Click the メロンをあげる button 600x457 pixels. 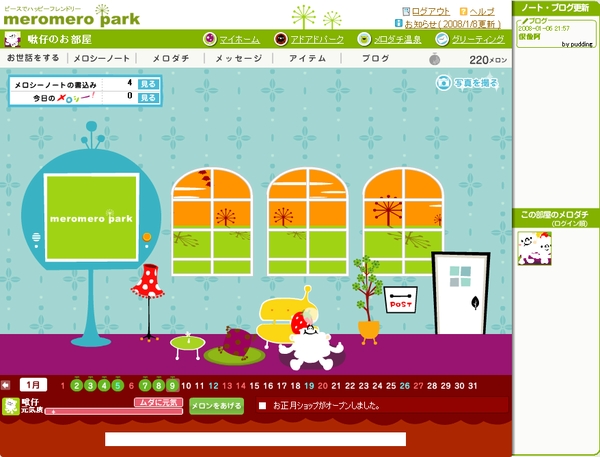point(217,406)
